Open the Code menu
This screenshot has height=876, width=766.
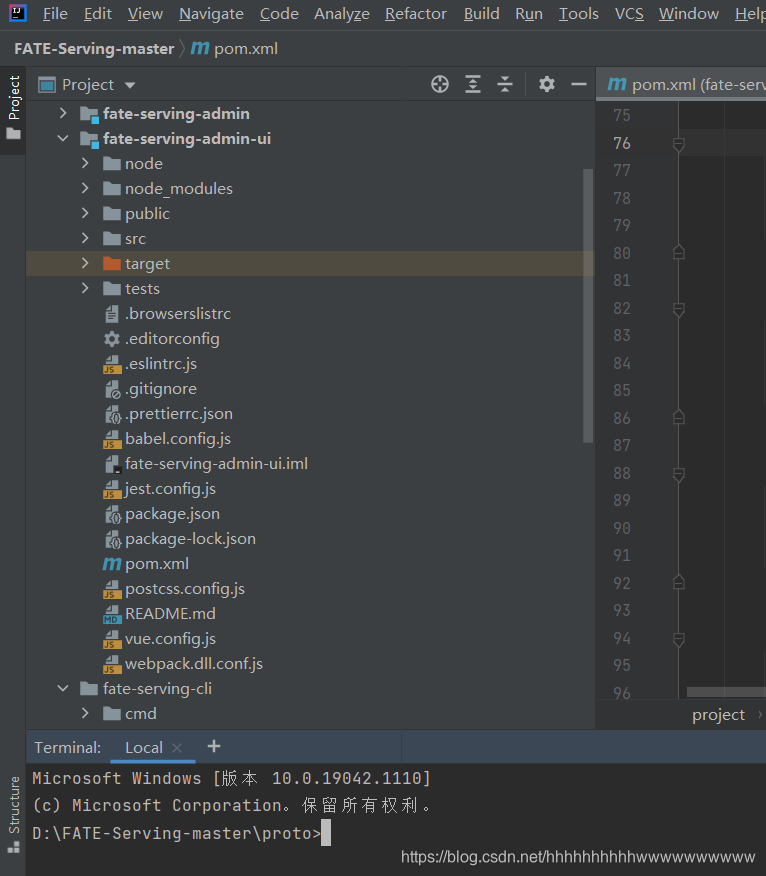[x=279, y=13]
